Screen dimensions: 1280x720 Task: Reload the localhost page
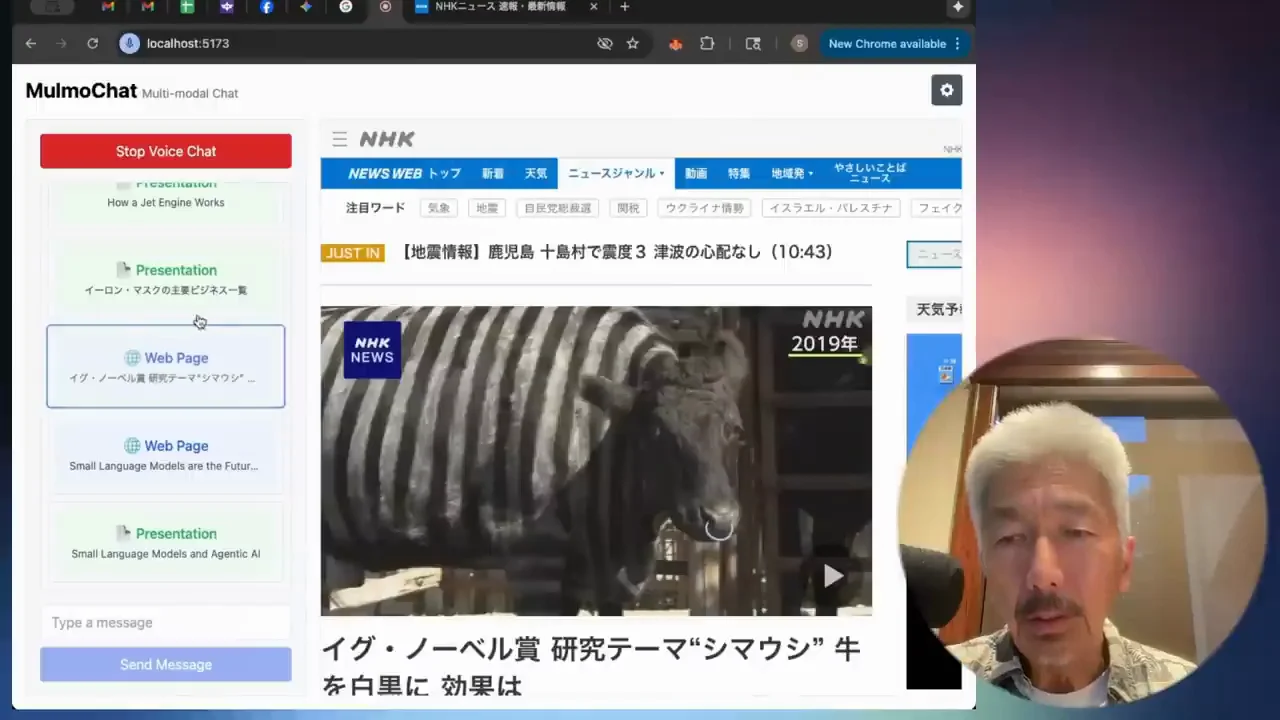[92, 43]
